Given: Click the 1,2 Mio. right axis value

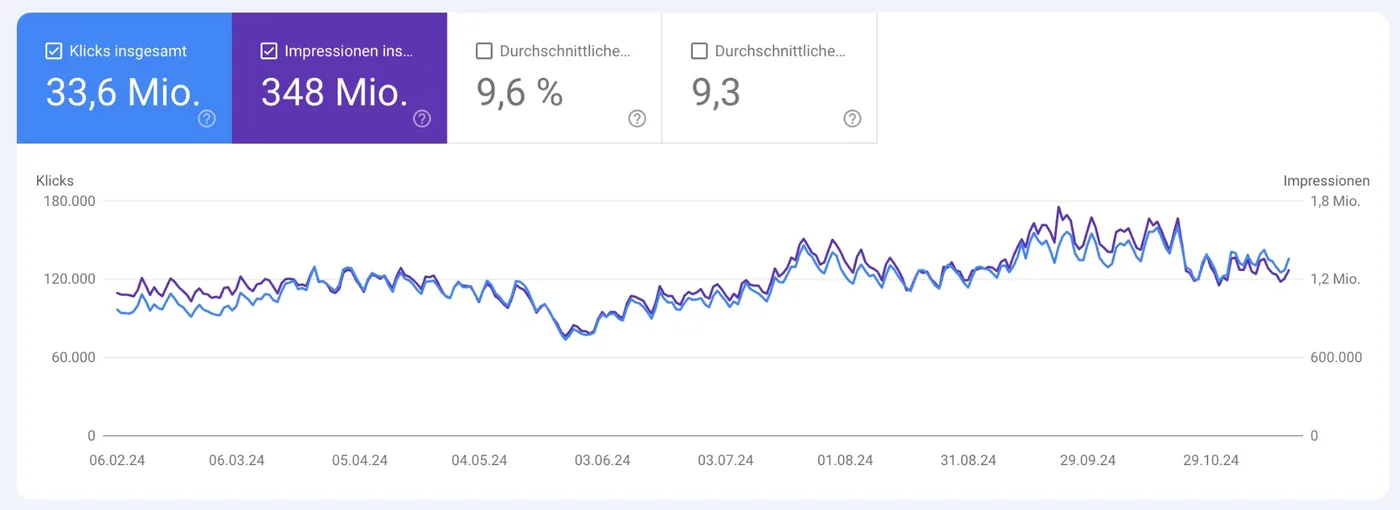Looking at the screenshot, I should click(x=1335, y=279).
